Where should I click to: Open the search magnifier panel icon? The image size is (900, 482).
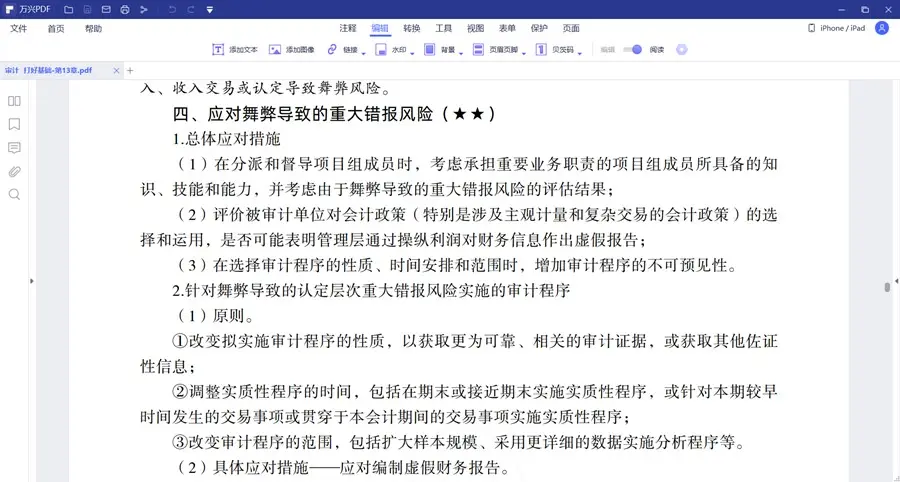[x=14, y=195]
